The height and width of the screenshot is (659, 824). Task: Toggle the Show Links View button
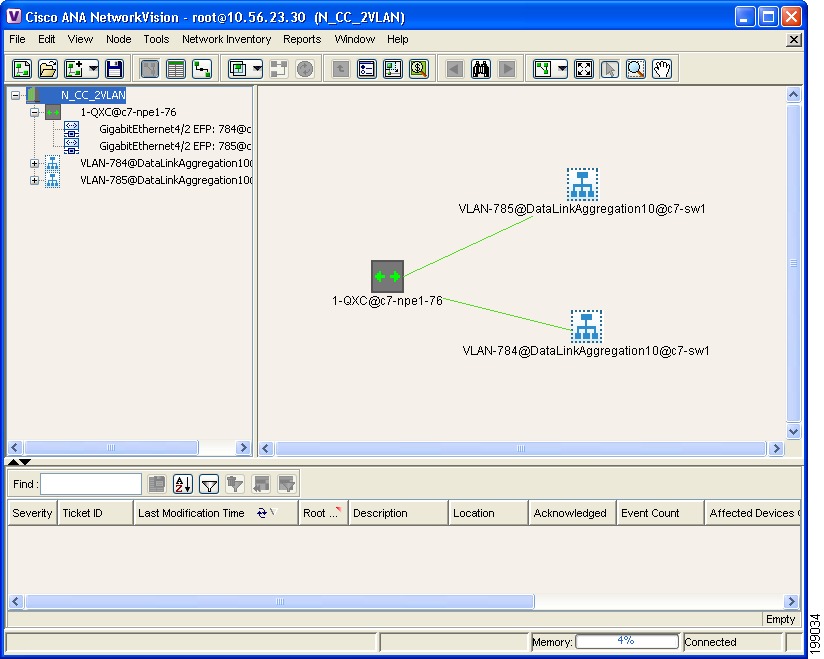[202, 69]
